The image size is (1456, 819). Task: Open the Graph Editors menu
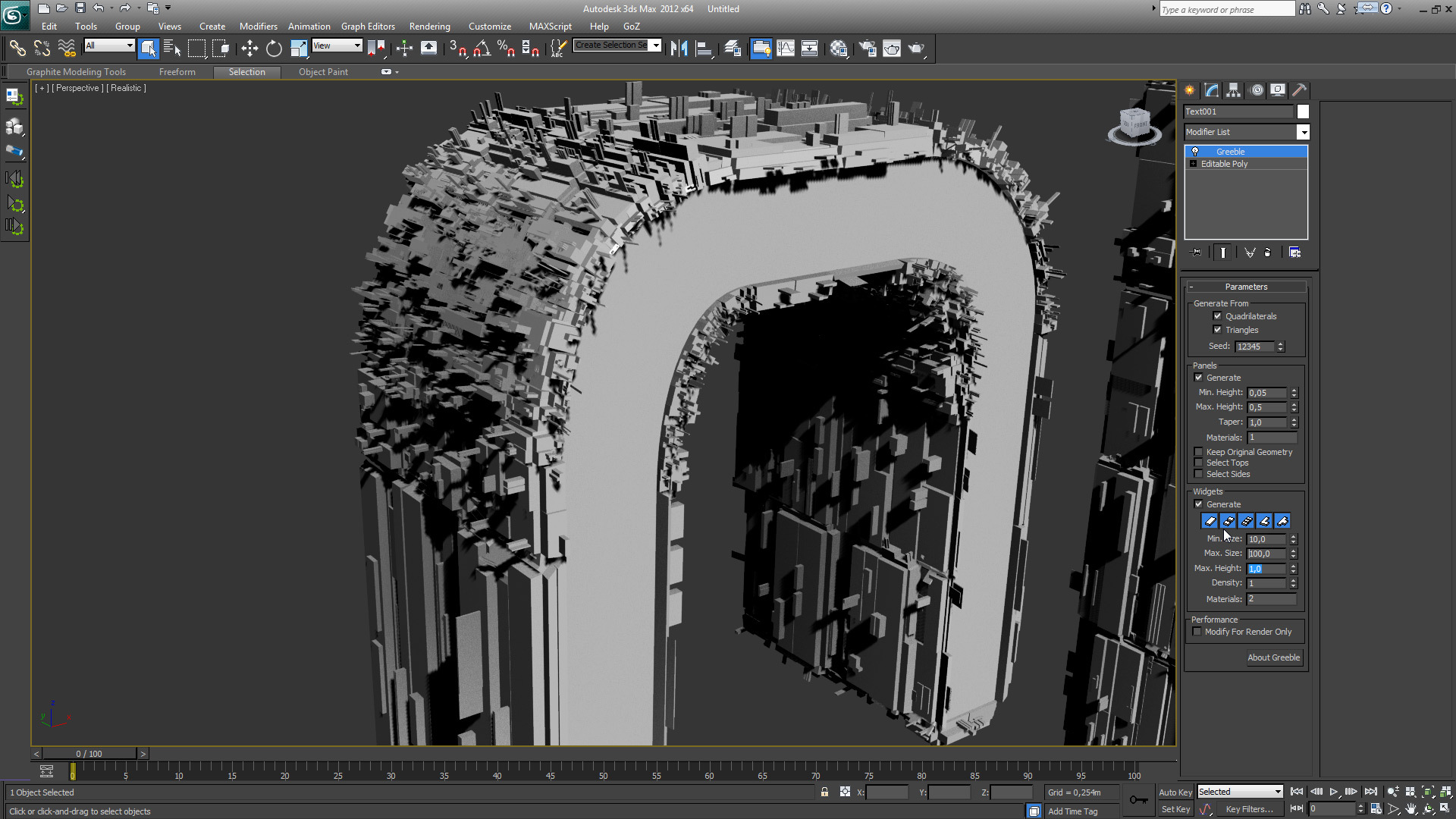(368, 26)
